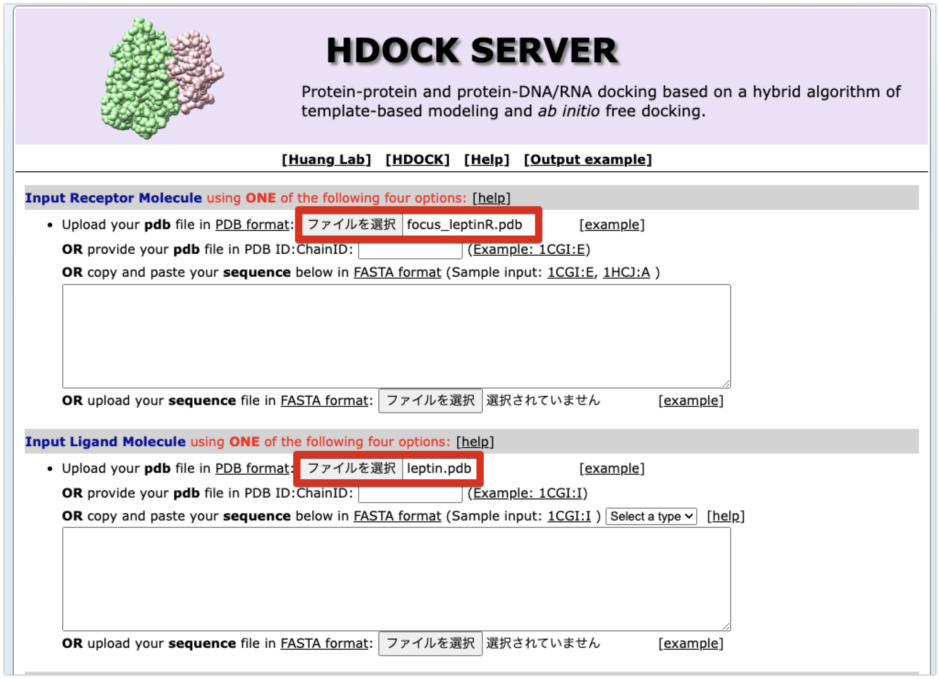Click the receptor PDB ID:ChainID input field
Screen dimensions: 940x679
tap(410, 248)
